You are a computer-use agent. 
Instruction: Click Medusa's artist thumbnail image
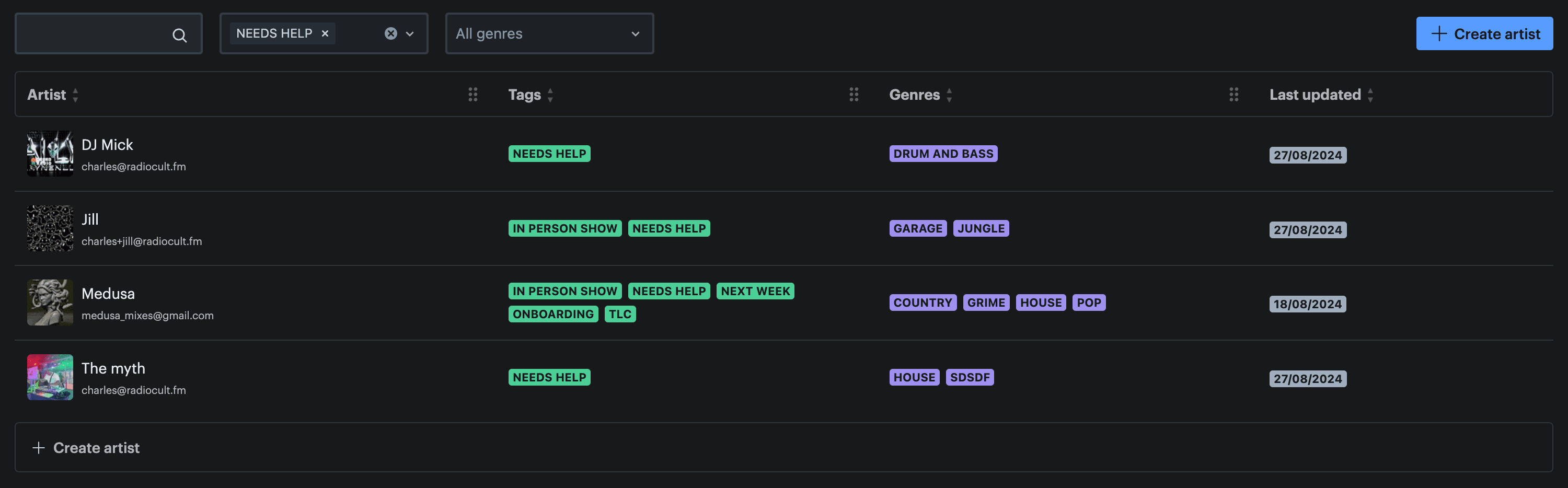point(49,303)
